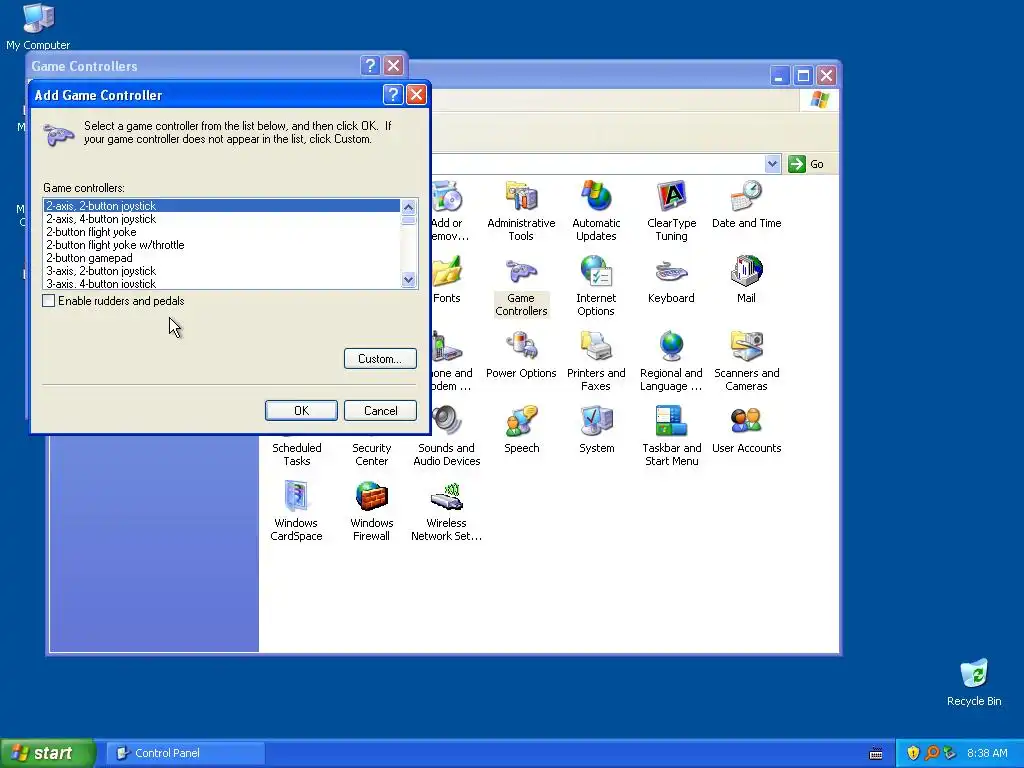
Task: Select 2-axis, 4-button joystick
Action: 222,219
